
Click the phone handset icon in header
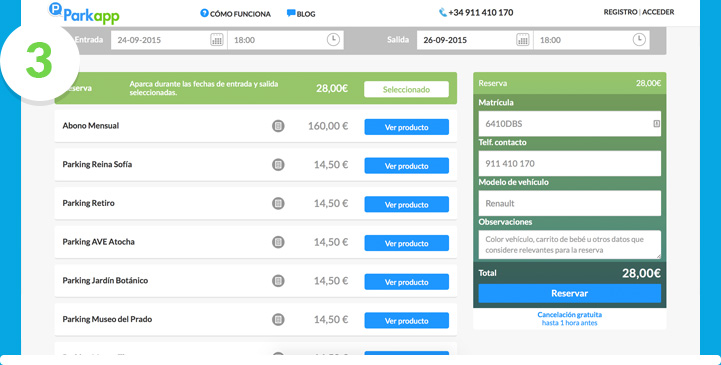(443, 12)
